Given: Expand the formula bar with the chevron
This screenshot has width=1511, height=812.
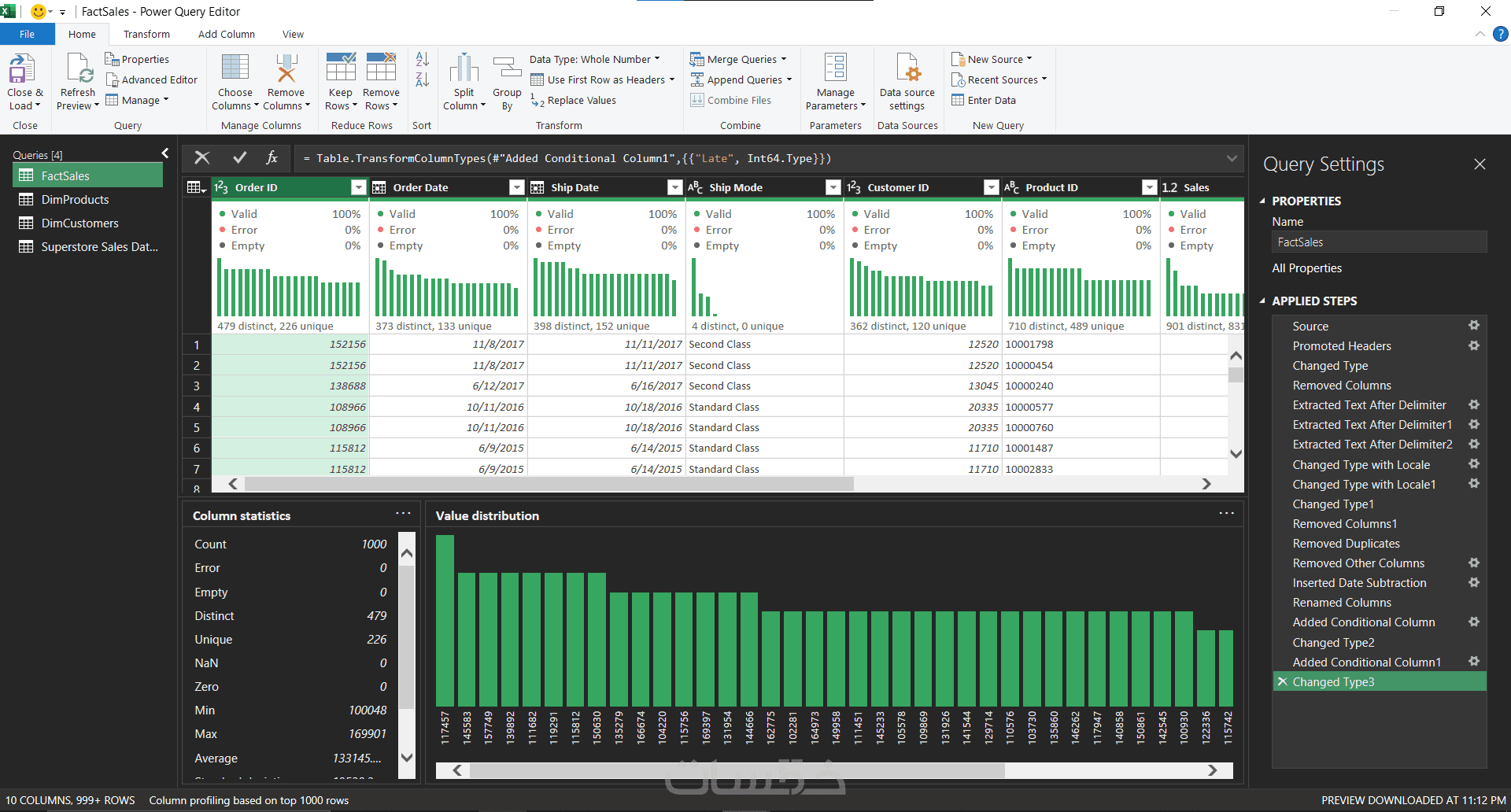Looking at the screenshot, I should [x=1231, y=159].
